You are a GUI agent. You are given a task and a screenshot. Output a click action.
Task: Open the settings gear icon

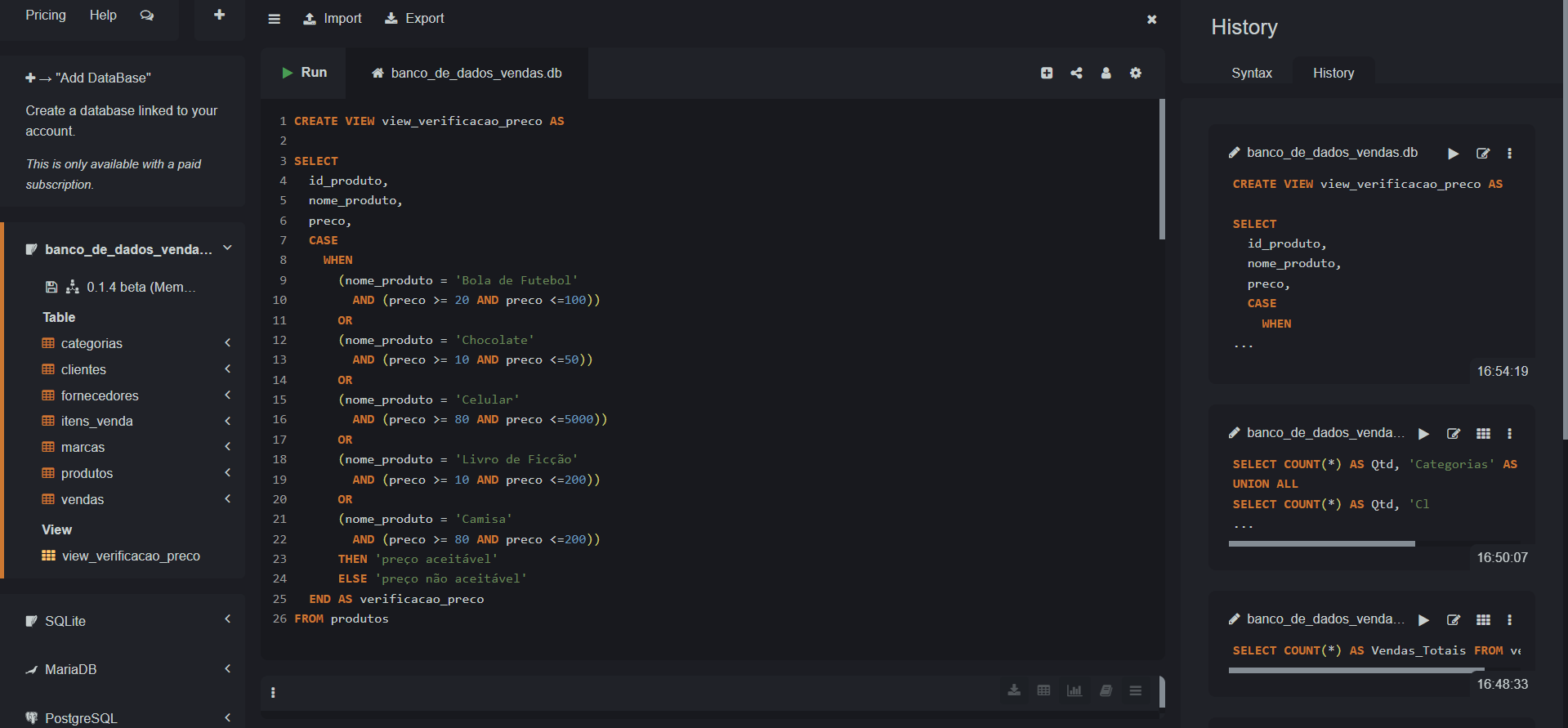click(1136, 73)
